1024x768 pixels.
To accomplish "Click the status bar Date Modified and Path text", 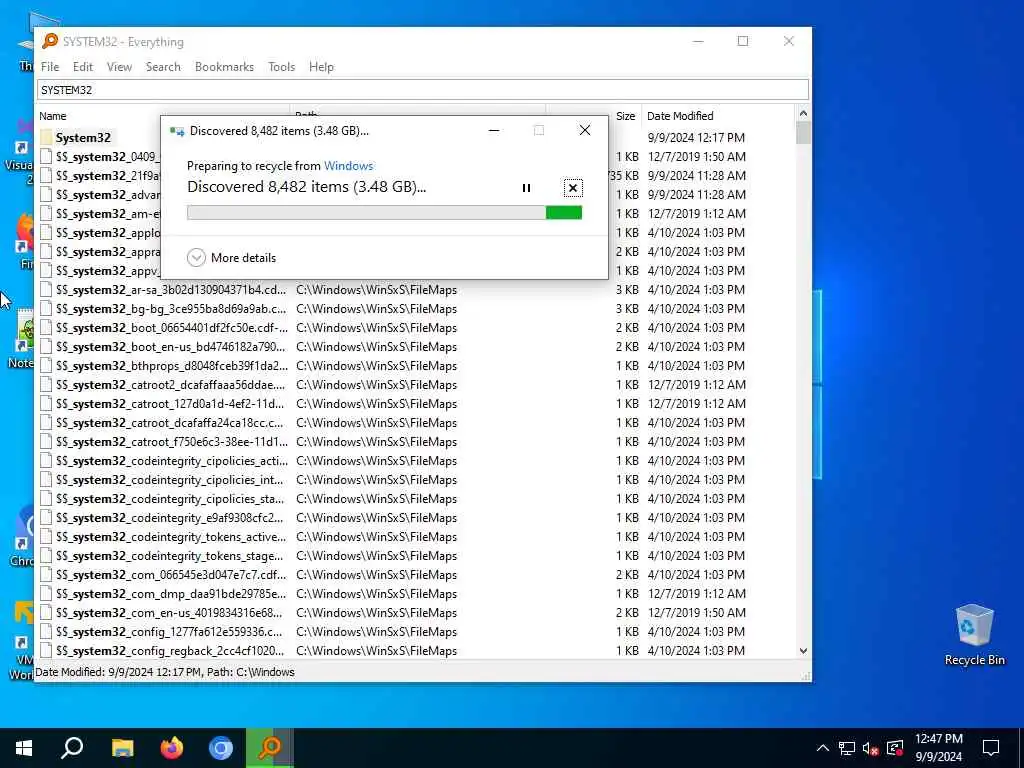I will pos(165,672).
